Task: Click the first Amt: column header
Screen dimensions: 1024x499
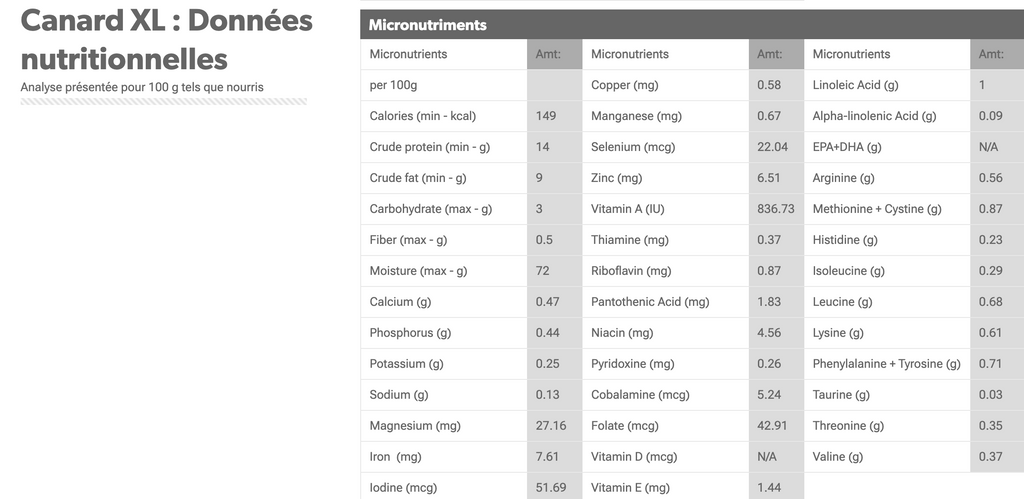Action: (554, 54)
